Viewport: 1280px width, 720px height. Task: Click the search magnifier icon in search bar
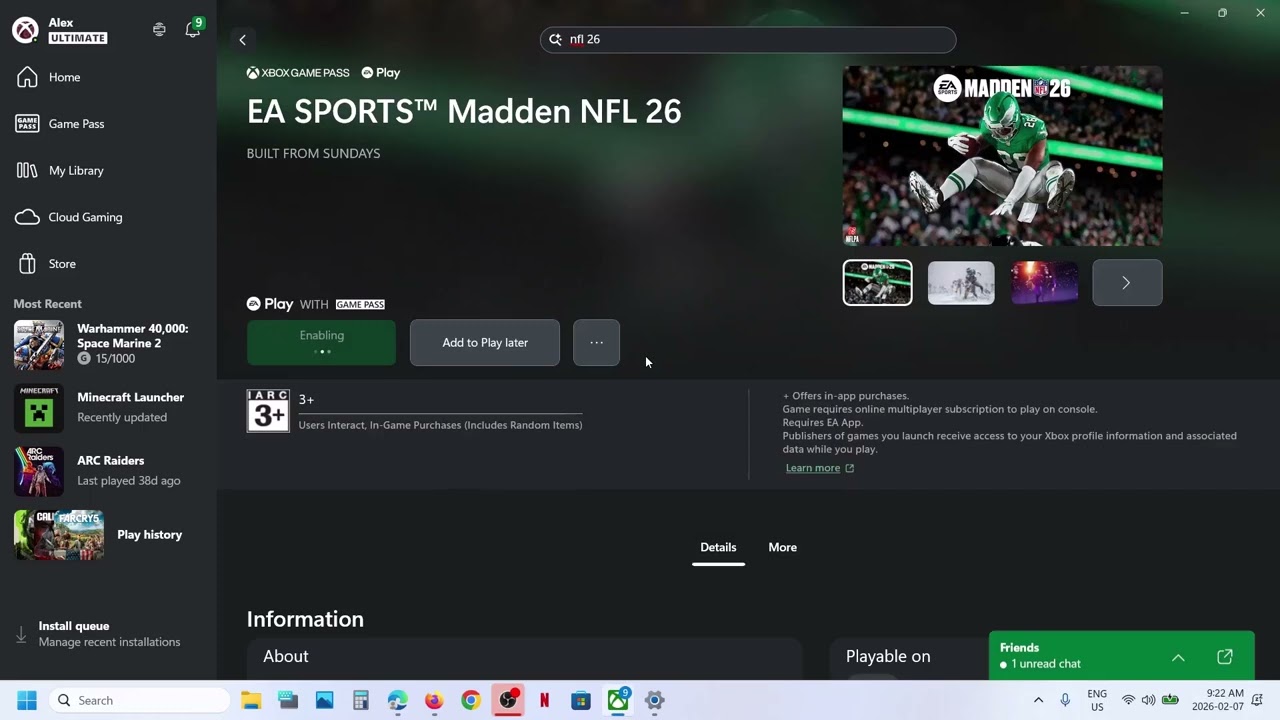tap(556, 40)
